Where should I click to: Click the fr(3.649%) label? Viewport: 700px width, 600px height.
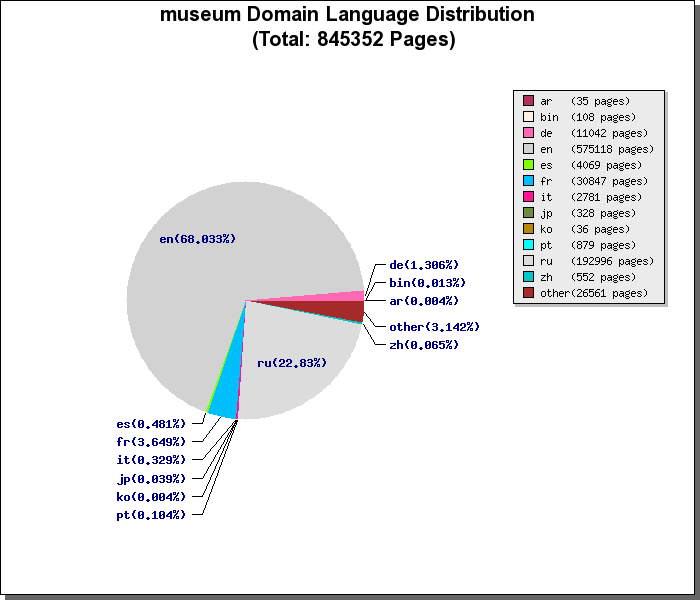(151, 442)
